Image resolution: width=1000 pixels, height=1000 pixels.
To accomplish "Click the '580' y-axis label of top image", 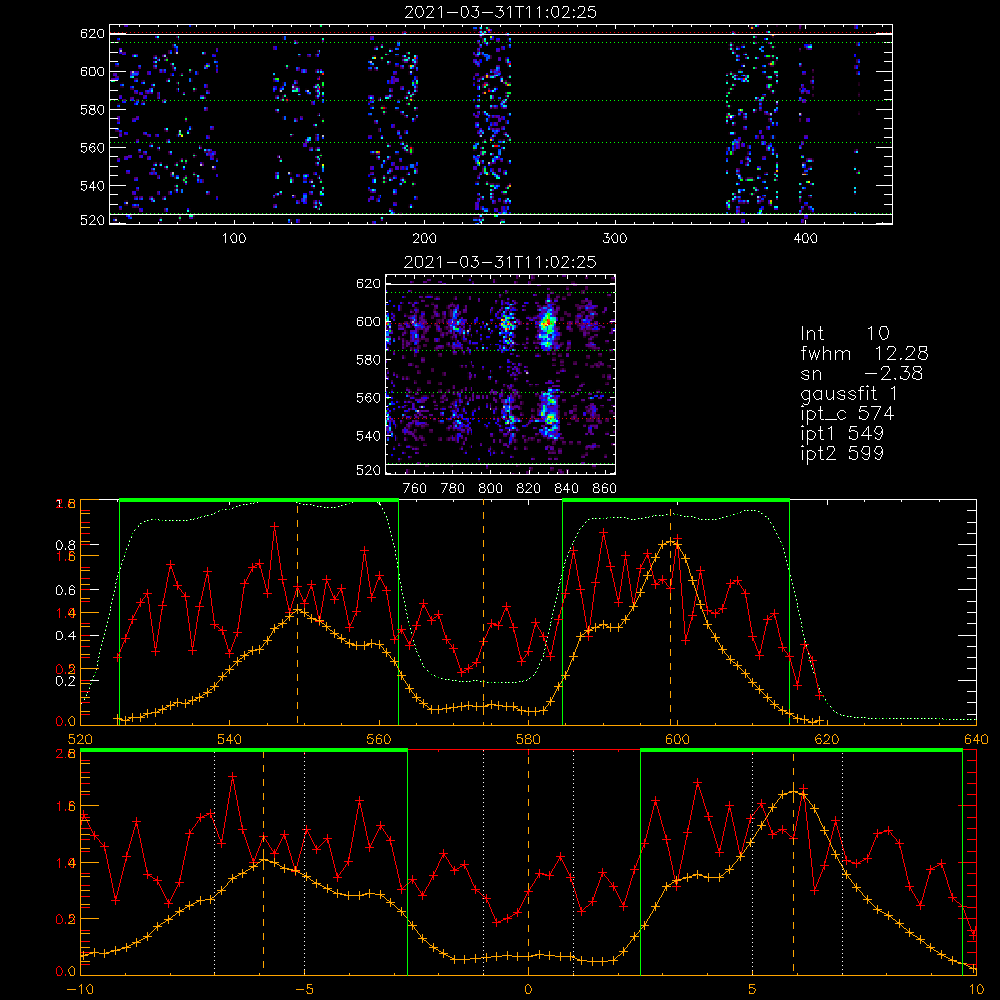I will [x=92, y=110].
